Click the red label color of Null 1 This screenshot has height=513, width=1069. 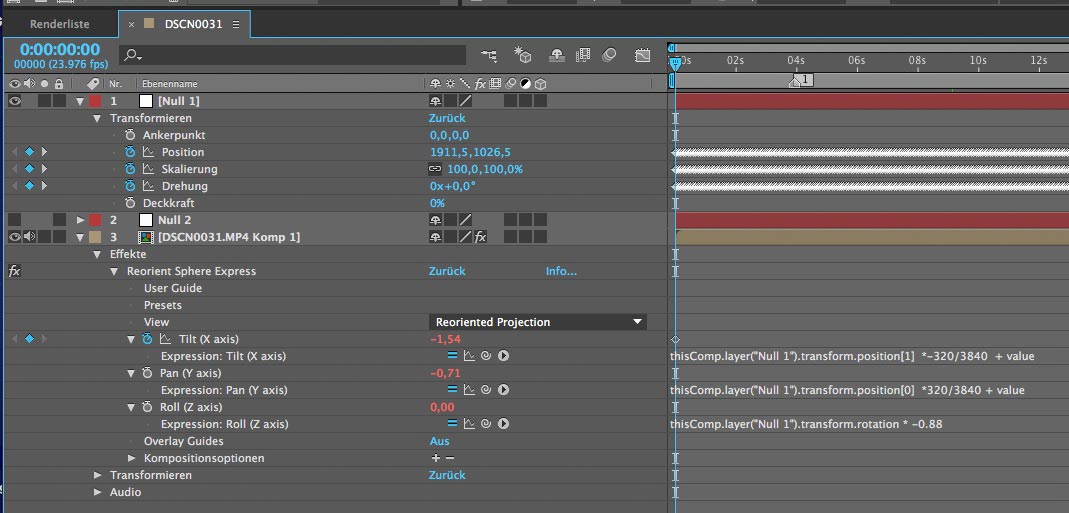pos(96,101)
